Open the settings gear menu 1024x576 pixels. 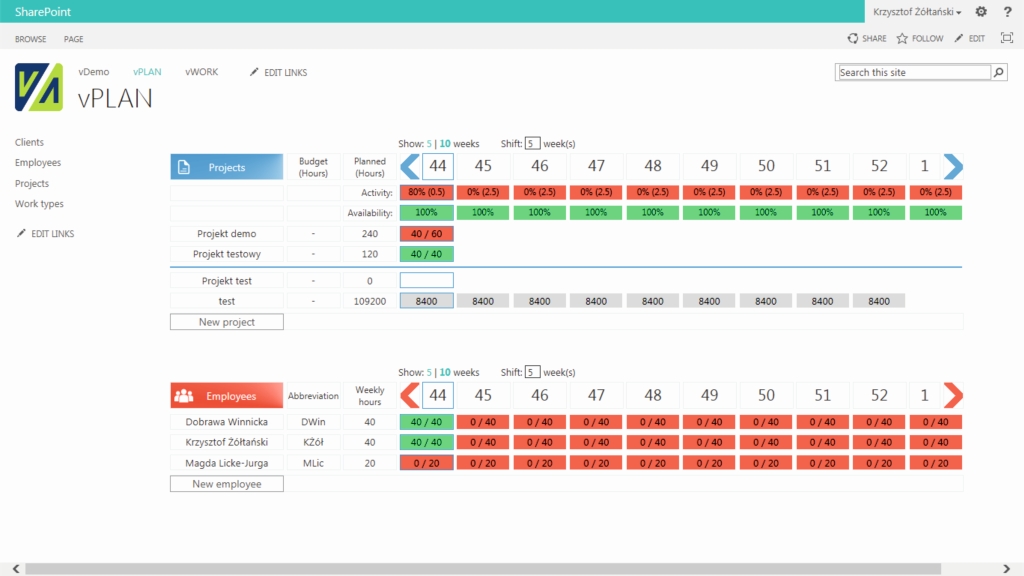click(981, 12)
